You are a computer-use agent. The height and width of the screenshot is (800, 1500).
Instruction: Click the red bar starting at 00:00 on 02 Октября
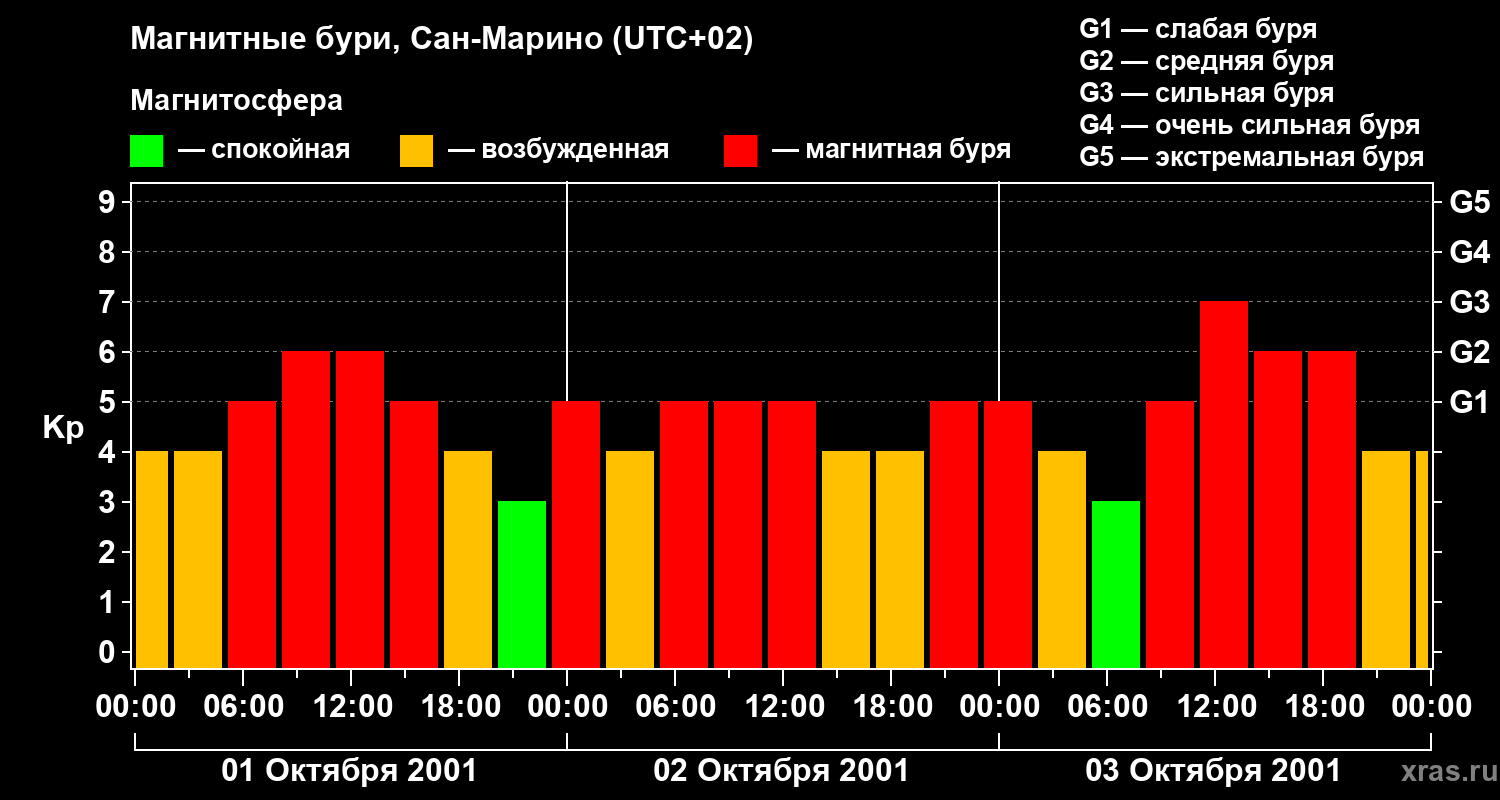pos(576,534)
